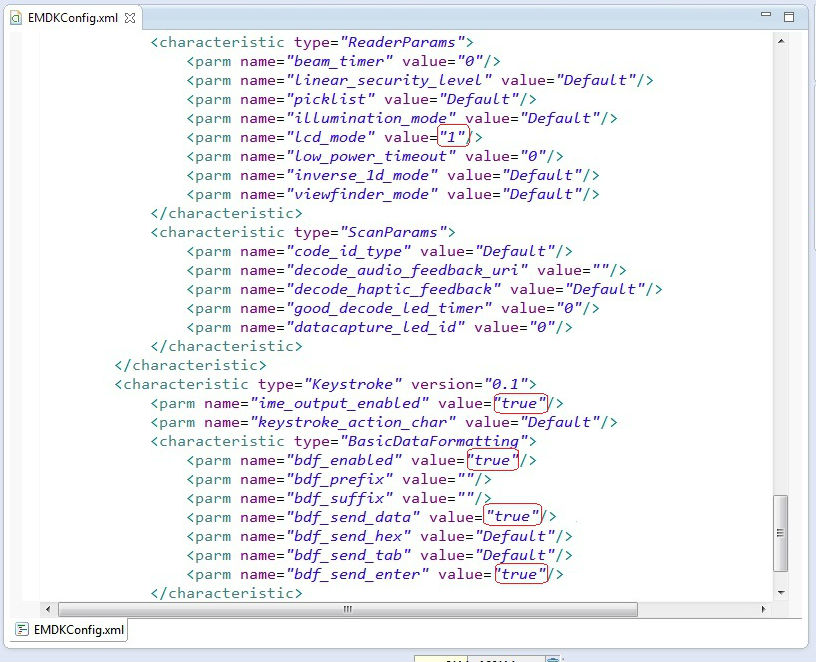This screenshot has height=662, width=816.
Task: Click the source page icon on the bottom tab
Action: (21, 630)
